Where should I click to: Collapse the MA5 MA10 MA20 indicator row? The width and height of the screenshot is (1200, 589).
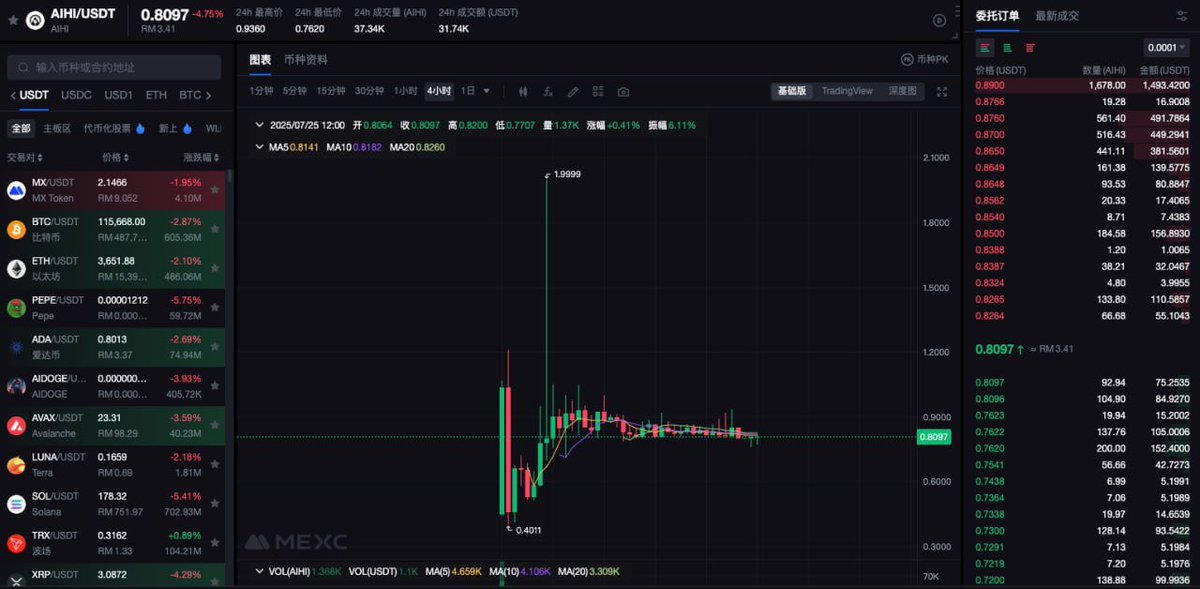(259, 147)
